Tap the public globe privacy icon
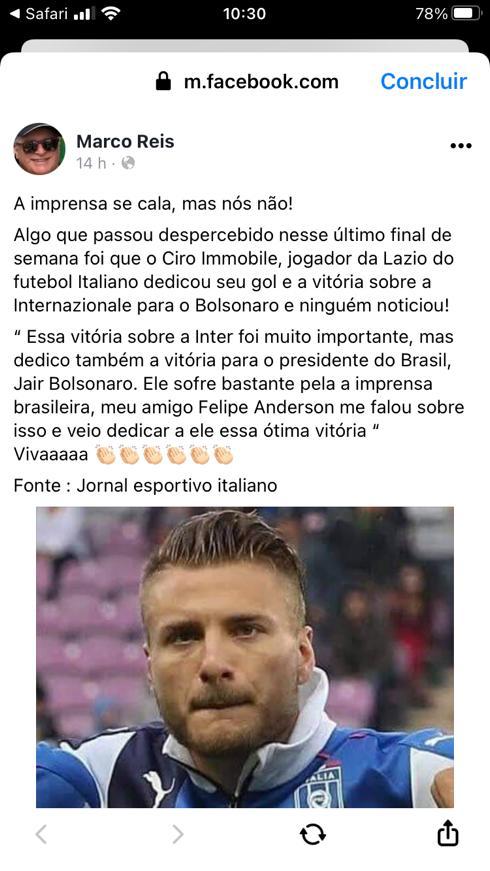The image size is (490, 871). 128,163
